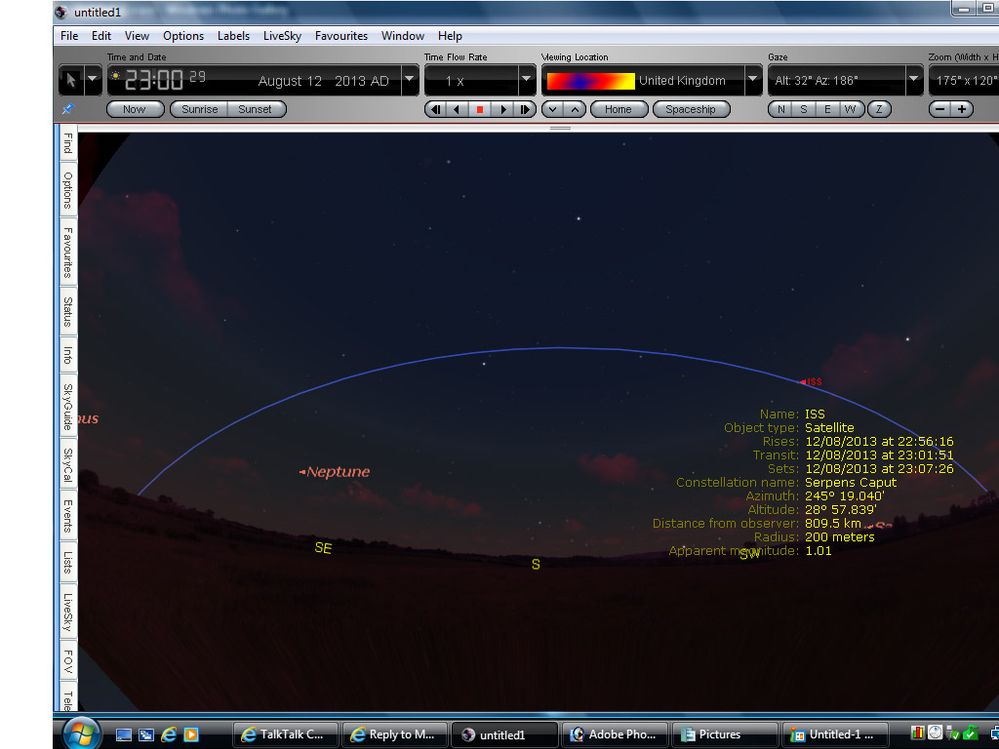This screenshot has width=999, height=749.
Task: Open the Favourites menu
Action: pos(341,36)
